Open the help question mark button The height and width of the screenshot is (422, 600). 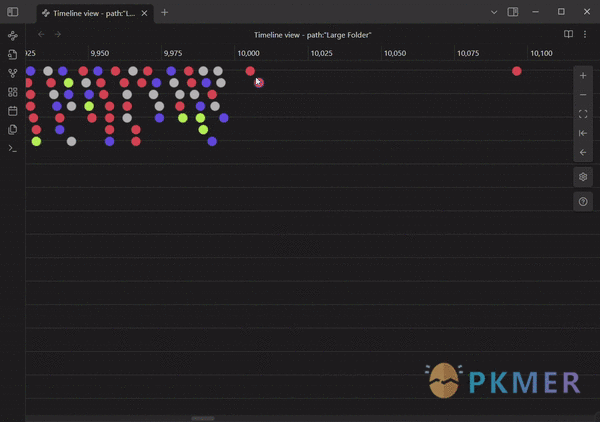tap(583, 202)
